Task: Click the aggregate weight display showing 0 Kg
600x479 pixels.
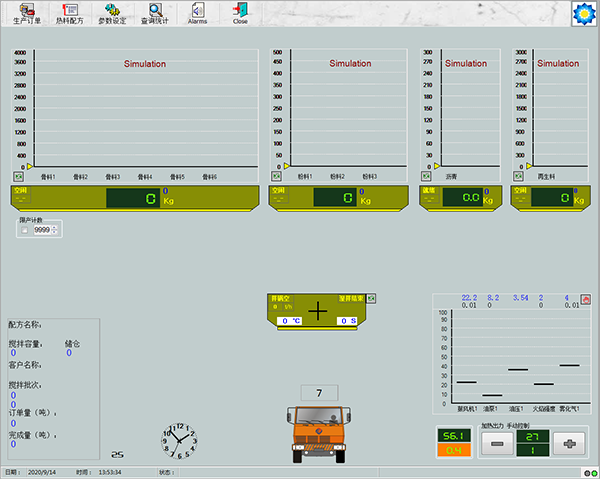Action: pos(134,198)
